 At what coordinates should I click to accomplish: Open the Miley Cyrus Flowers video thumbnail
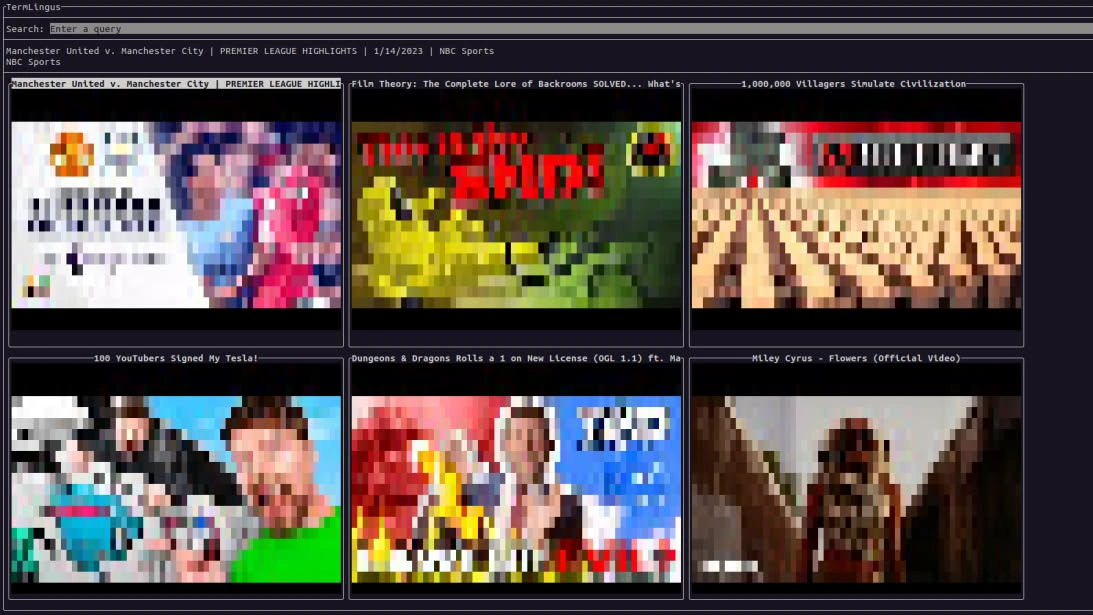(x=856, y=488)
